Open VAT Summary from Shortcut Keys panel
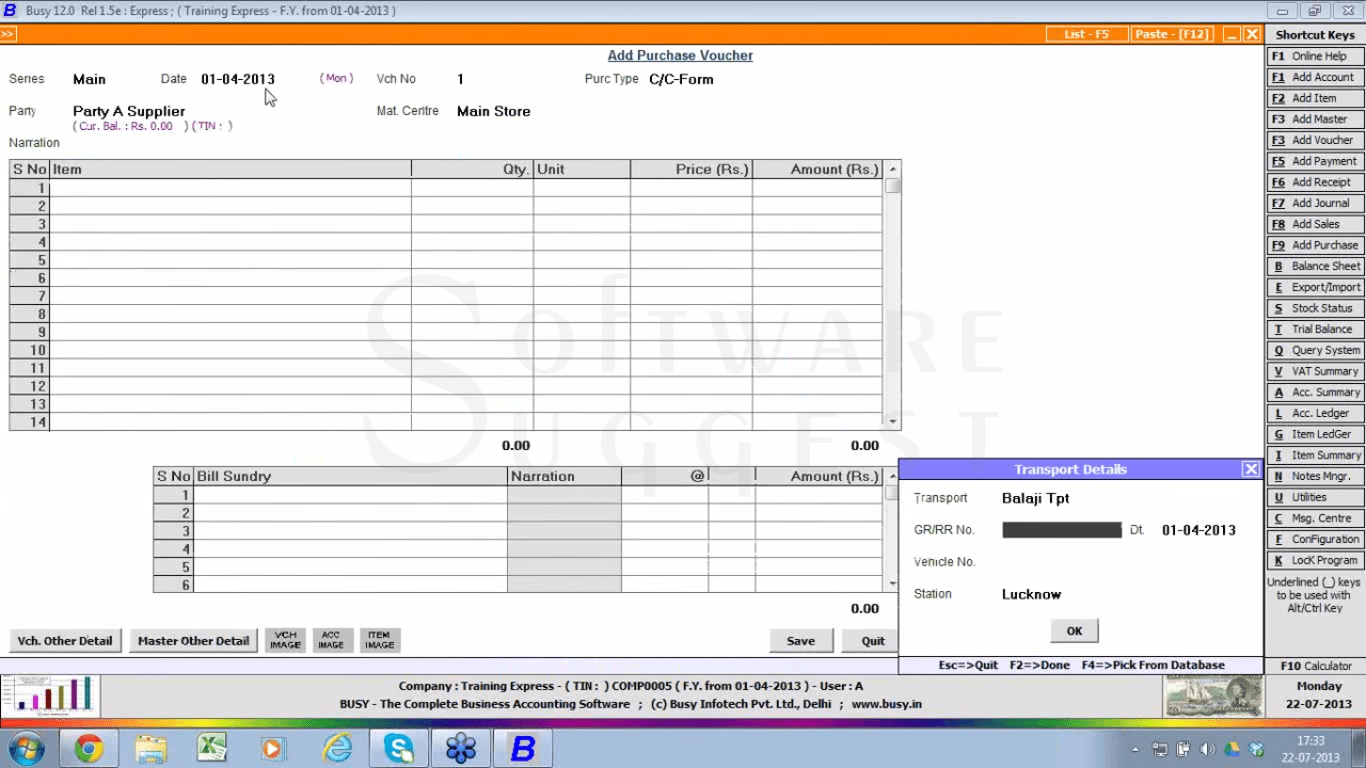 coord(1315,371)
